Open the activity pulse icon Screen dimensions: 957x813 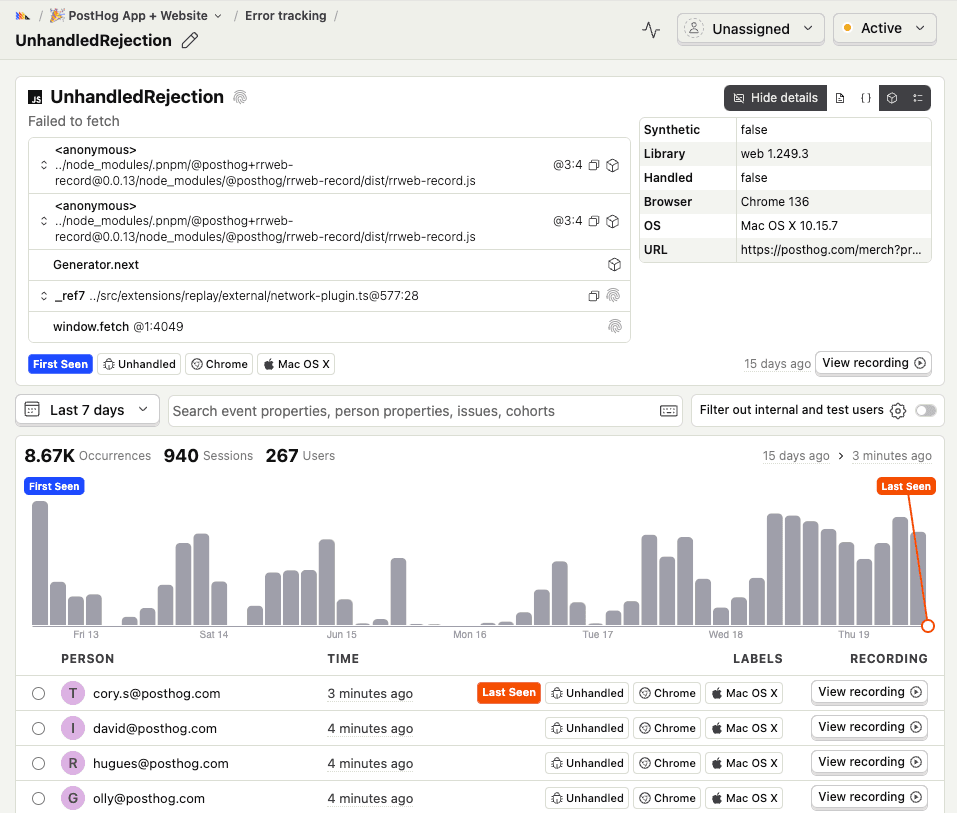tap(651, 29)
